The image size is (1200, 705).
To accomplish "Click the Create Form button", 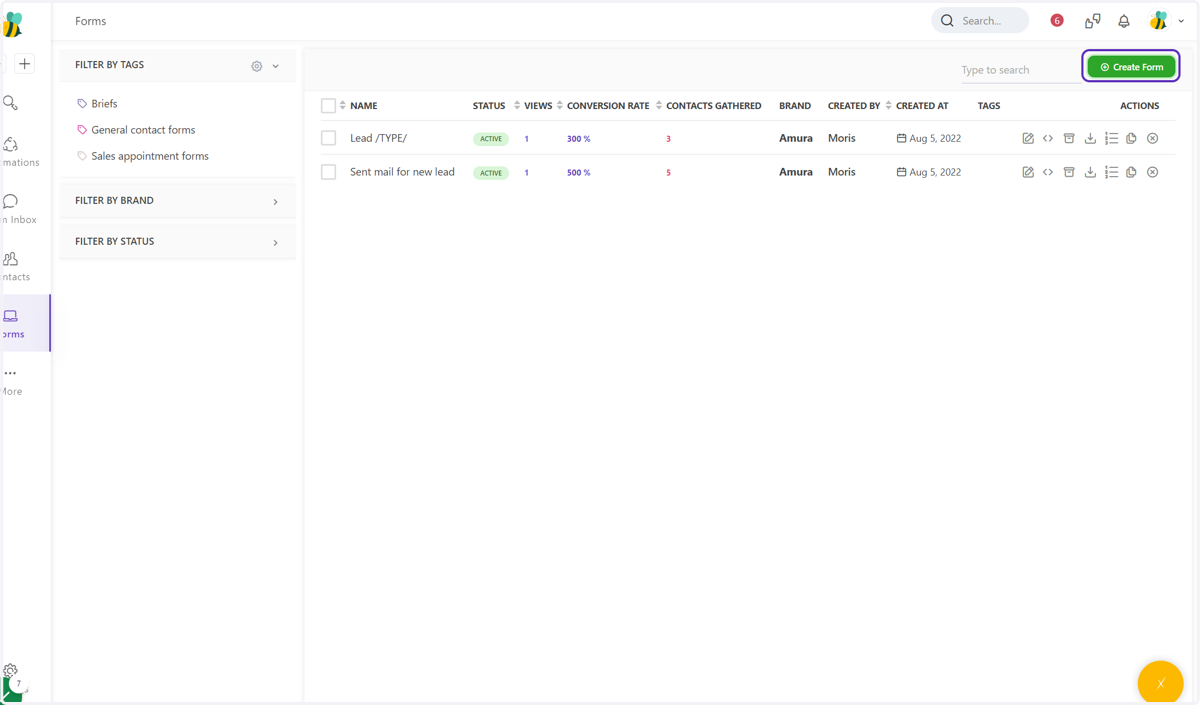I will click(1131, 67).
